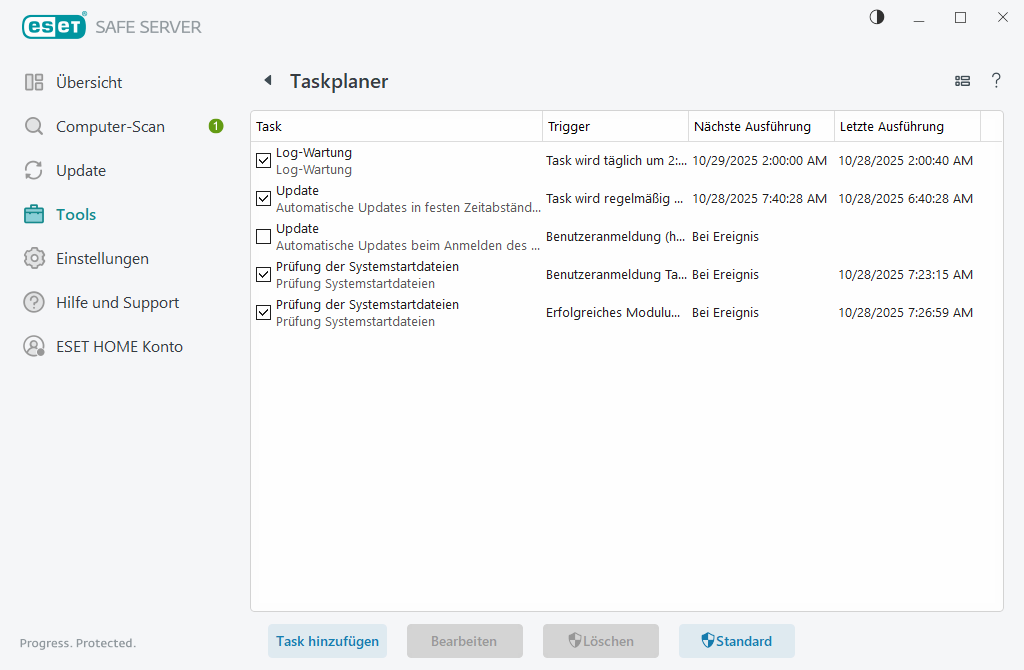The height and width of the screenshot is (670, 1024).
Task: Click the Tools toolbox icon in sidebar
Action: coord(33,214)
